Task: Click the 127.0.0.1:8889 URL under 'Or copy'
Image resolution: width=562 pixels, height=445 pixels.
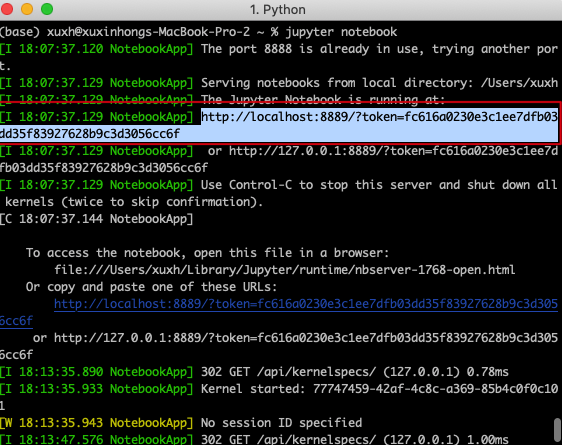Action: [x=306, y=338]
